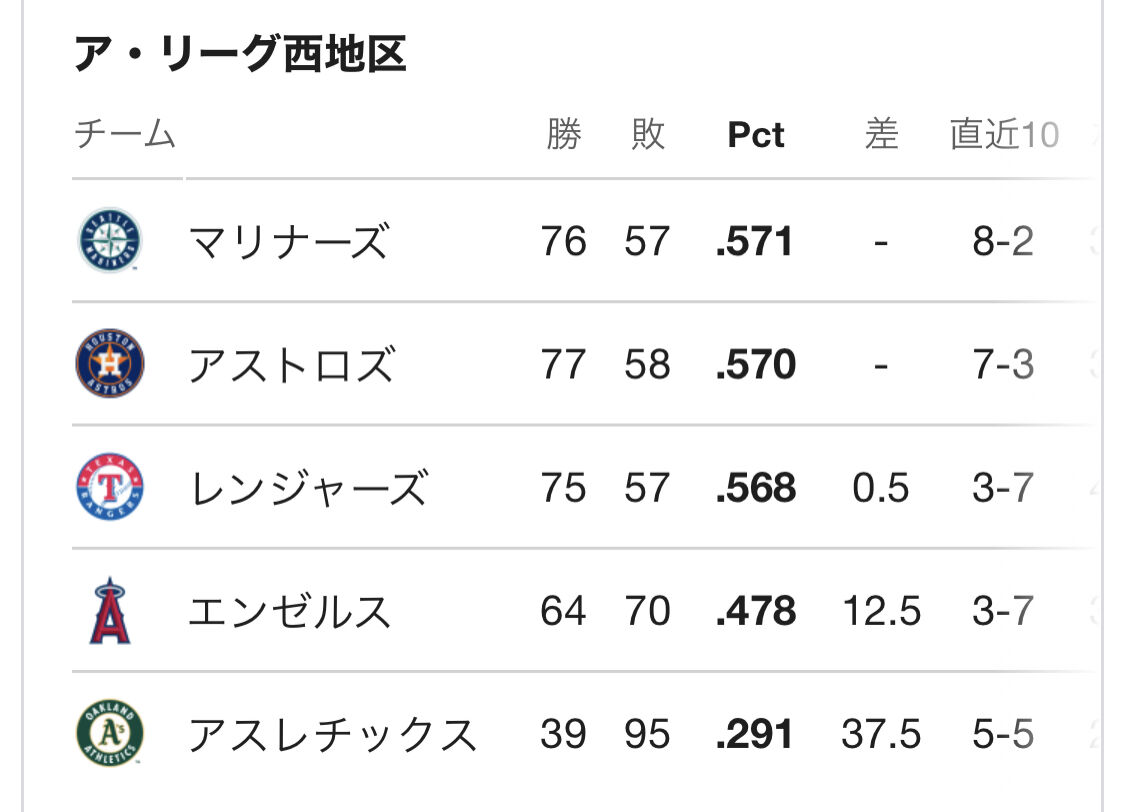The image size is (1125, 812).
Task: Click the Rangers 3-7 last-ten record
Action: pyautogui.click(x=1003, y=488)
